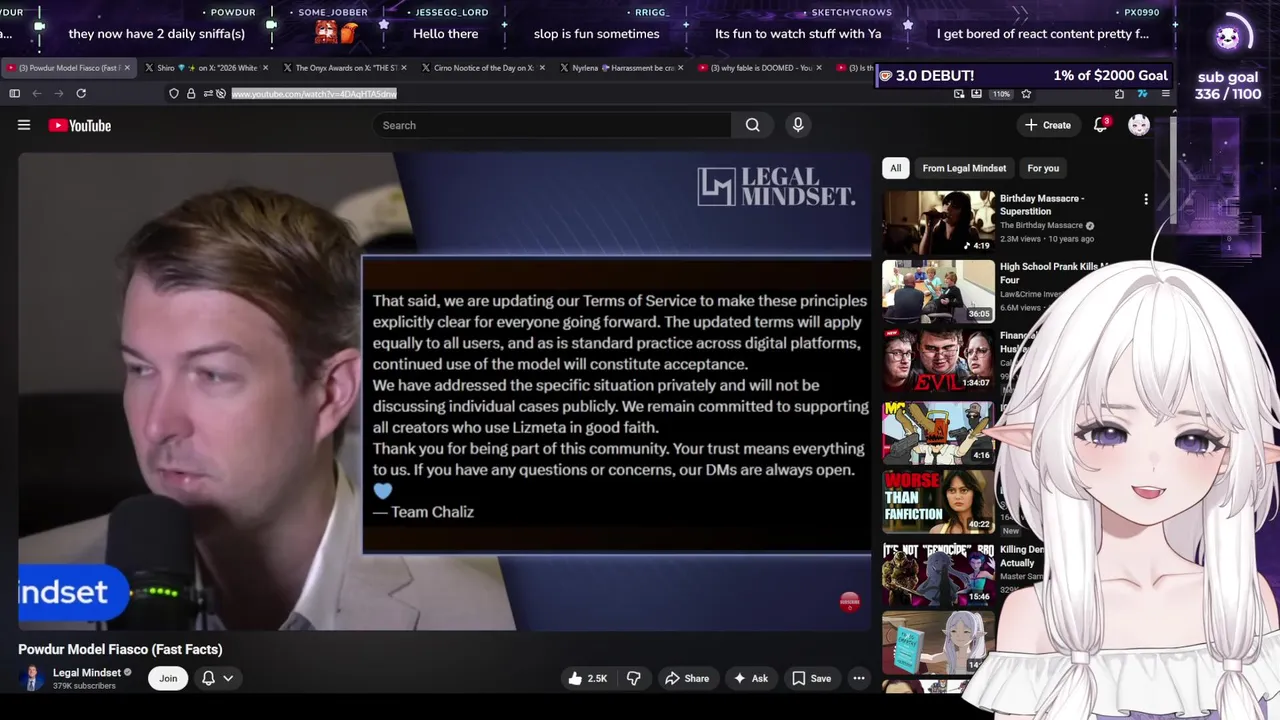Click the Legal Mindset channel avatar
The width and height of the screenshot is (1280, 720).
point(32,678)
